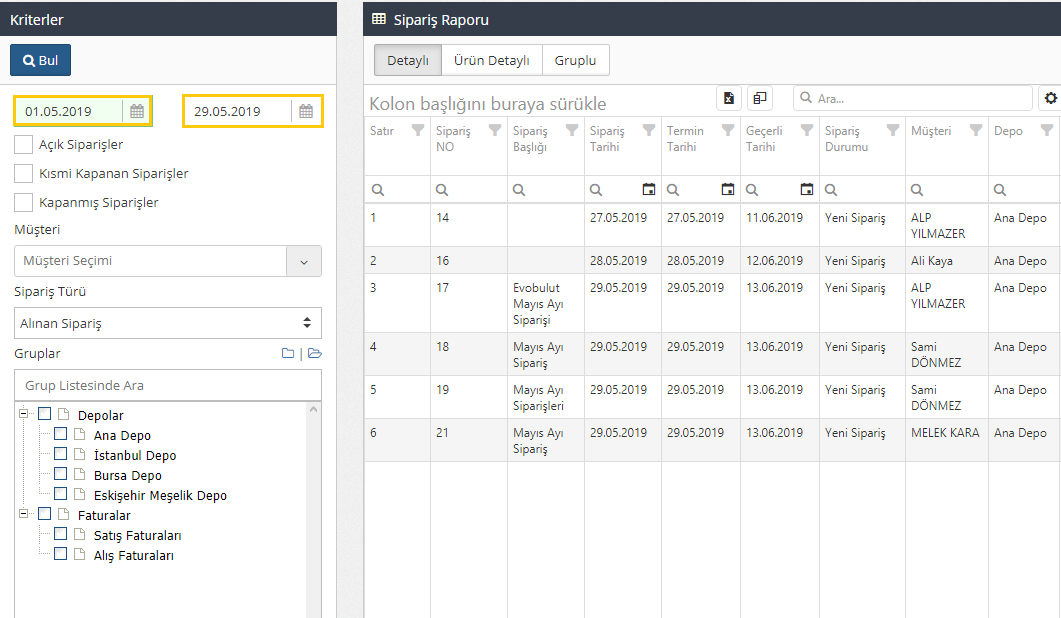Viewport: 1061px width, 618px height.
Task: Check the Kapanmış Siparişler option
Action: (24, 203)
